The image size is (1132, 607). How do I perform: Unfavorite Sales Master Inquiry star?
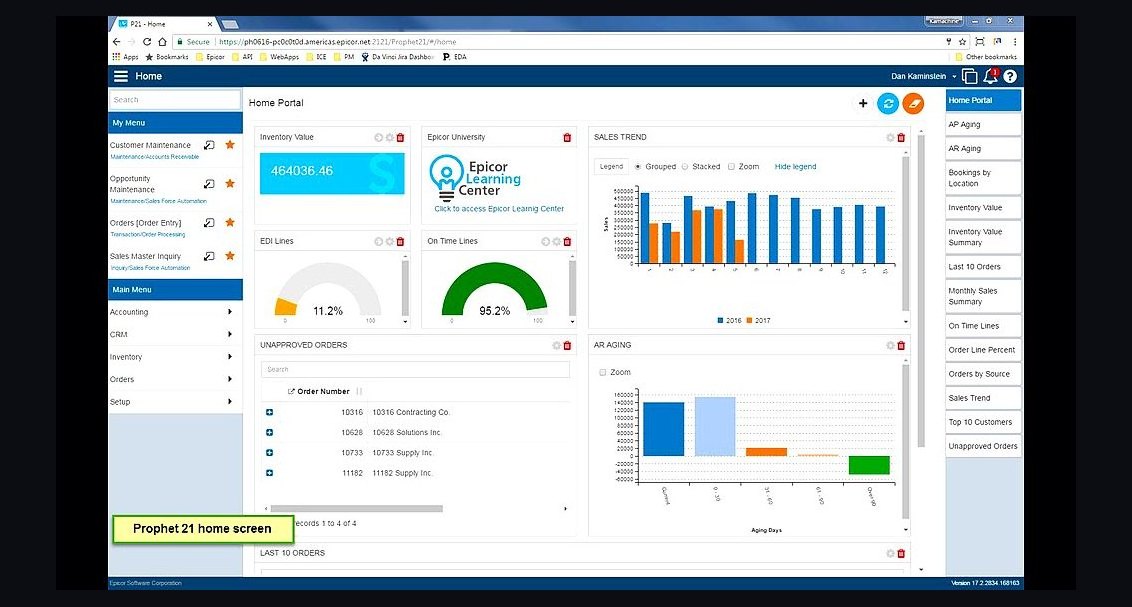click(230, 256)
